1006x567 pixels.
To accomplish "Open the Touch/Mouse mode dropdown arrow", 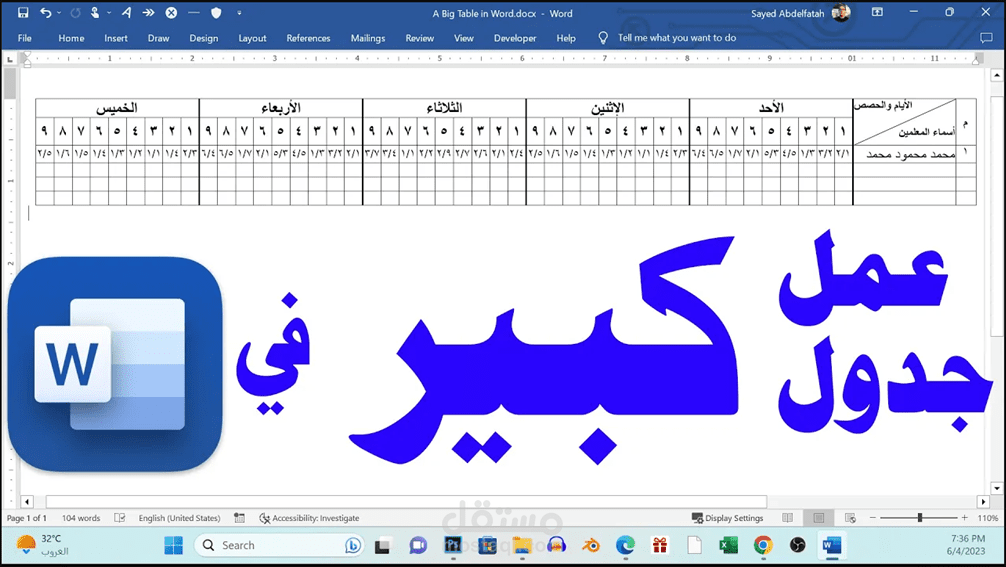I will pos(109,13).
